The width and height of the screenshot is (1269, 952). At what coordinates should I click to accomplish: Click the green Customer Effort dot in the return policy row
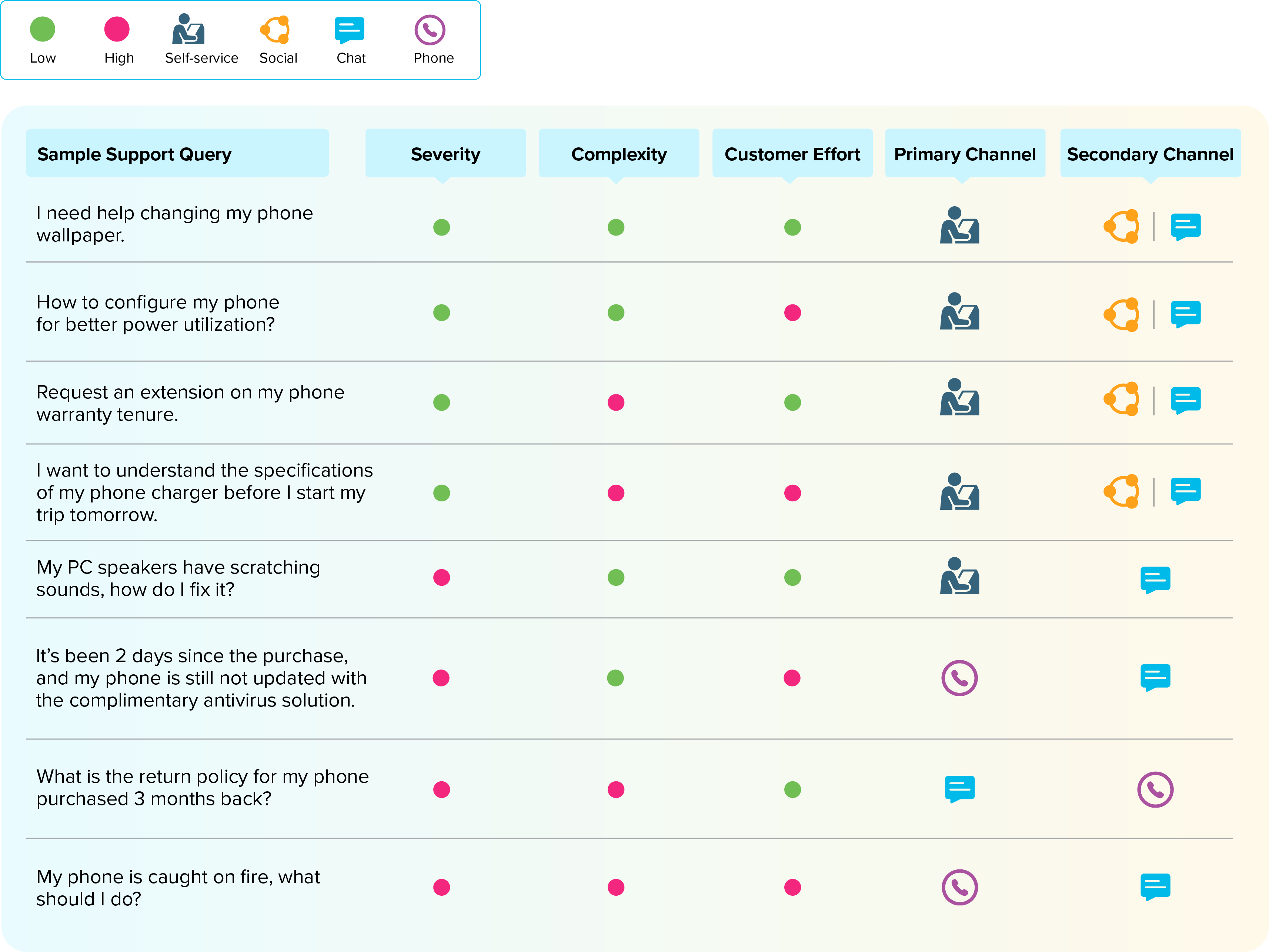coord(792,789)
